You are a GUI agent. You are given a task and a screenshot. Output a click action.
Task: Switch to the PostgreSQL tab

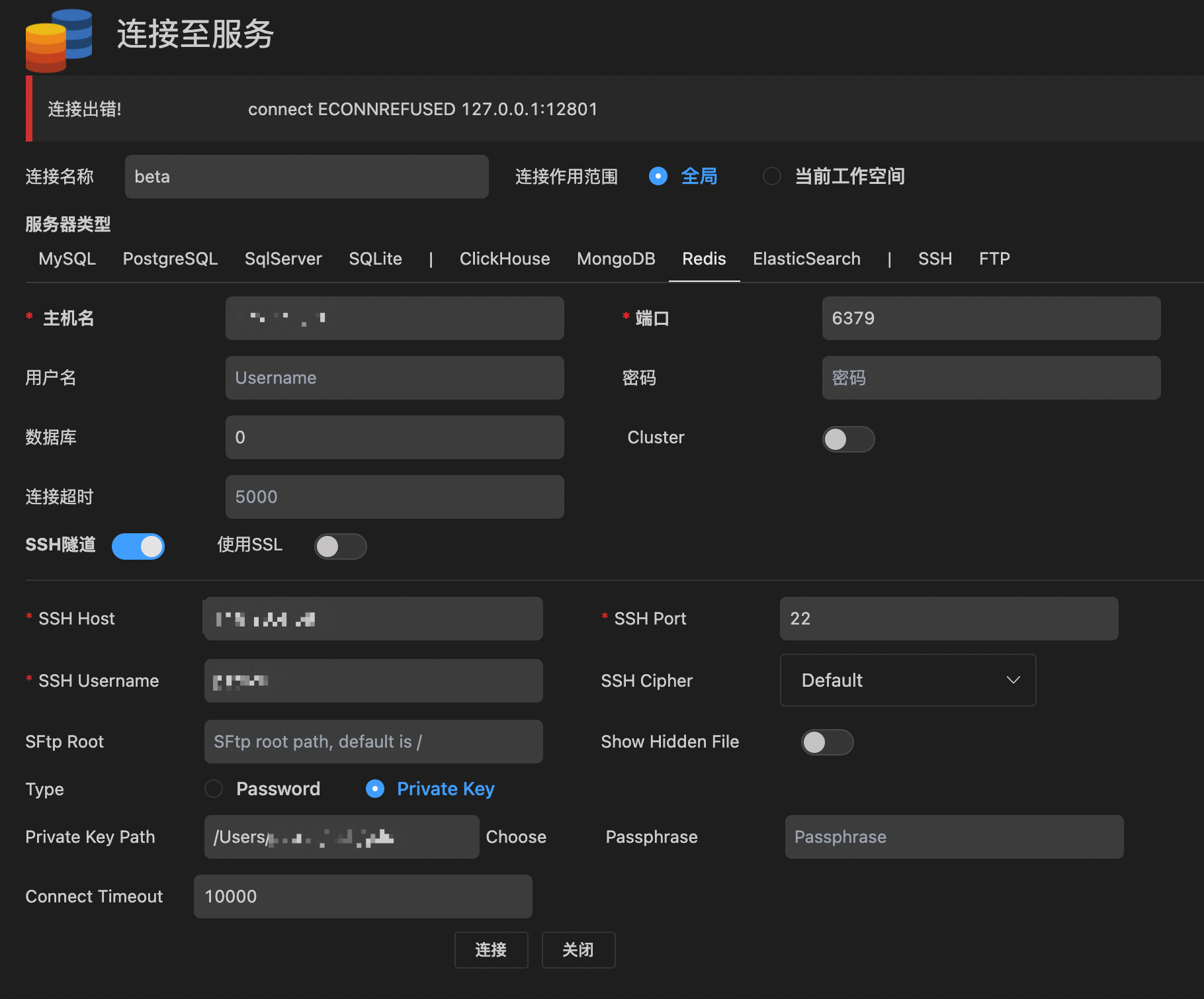(x=170, y=259)
